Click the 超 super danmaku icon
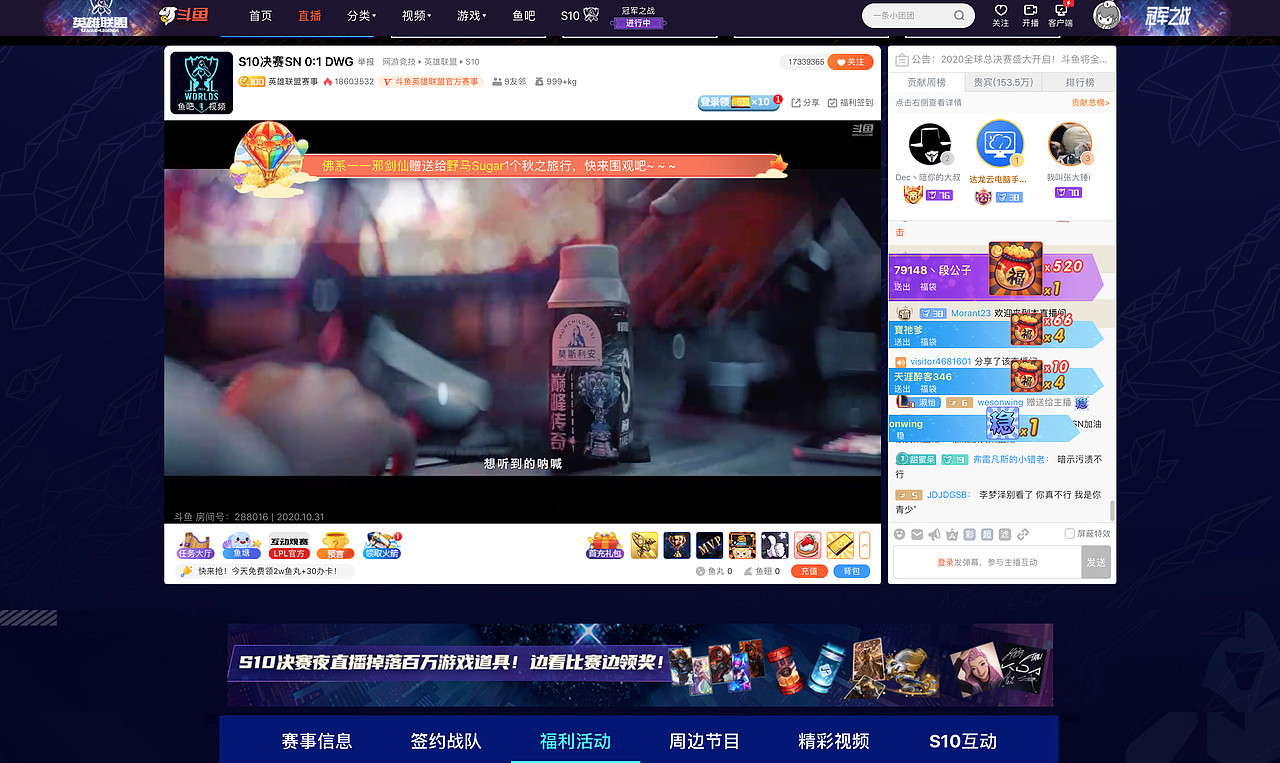 (987, 534)
